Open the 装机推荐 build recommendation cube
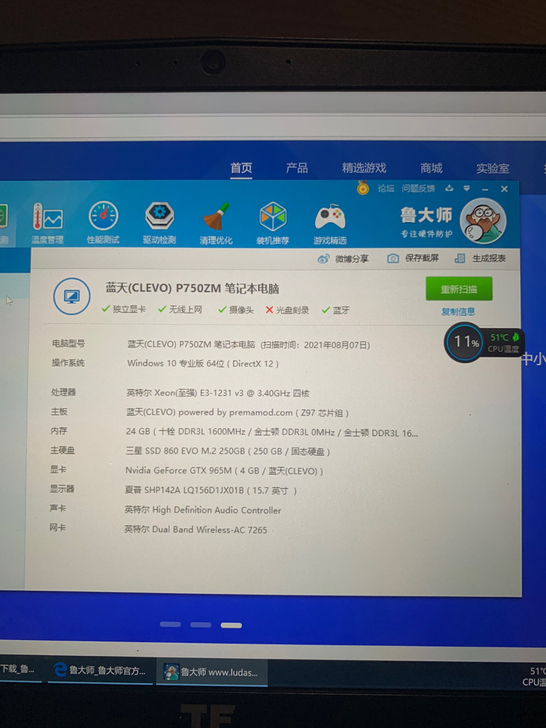This screenshot has width=546, height=728. 273,223
